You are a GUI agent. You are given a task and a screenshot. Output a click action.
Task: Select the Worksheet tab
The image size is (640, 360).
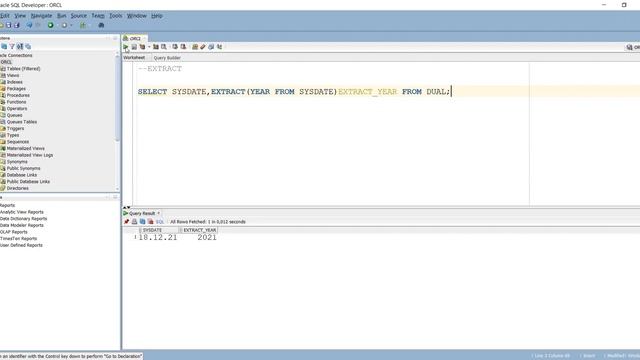pyautogui.click(x=134, y=58)
